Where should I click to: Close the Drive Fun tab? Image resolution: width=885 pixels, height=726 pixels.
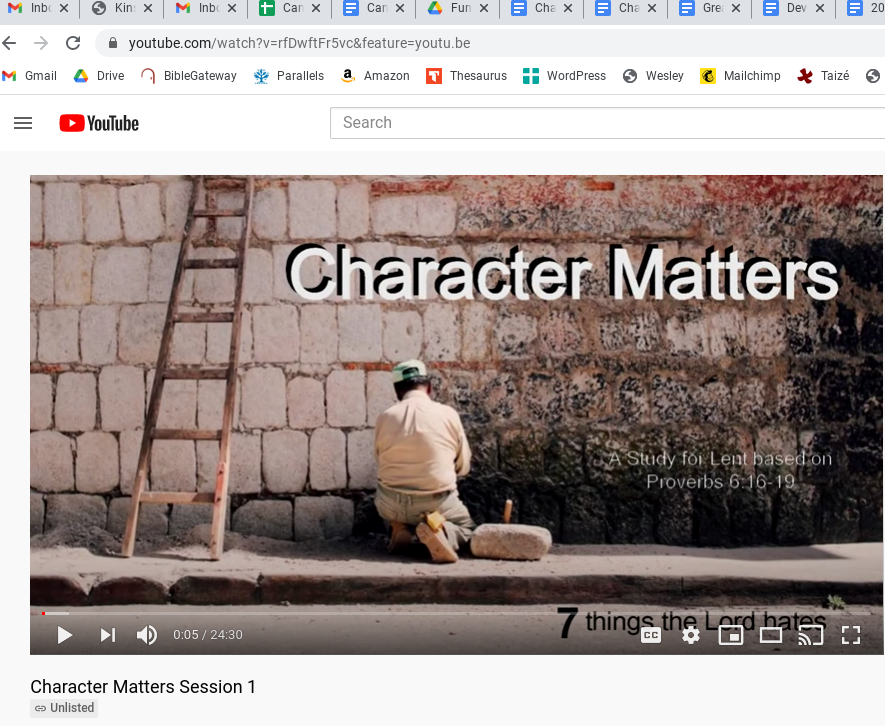(484, 8)
